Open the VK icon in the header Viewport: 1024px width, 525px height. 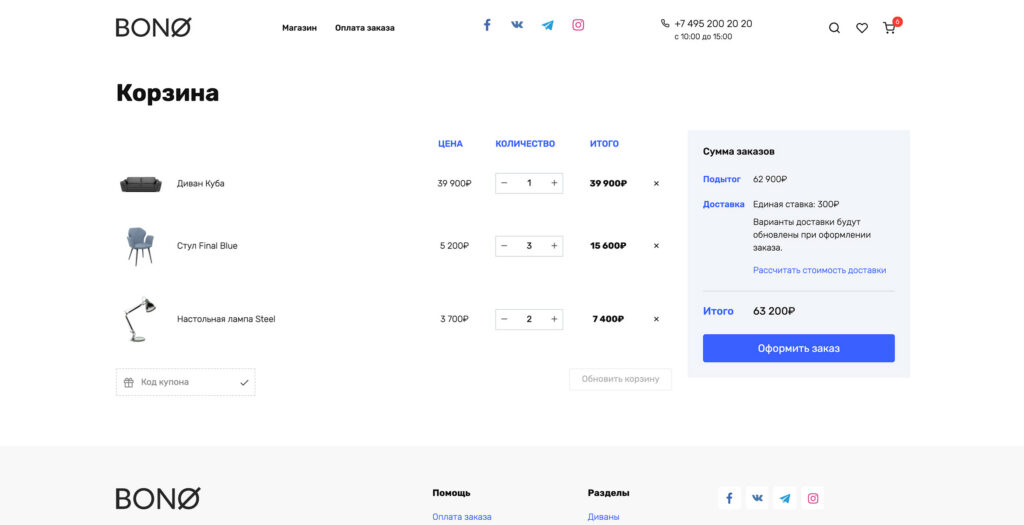point(517,25)
